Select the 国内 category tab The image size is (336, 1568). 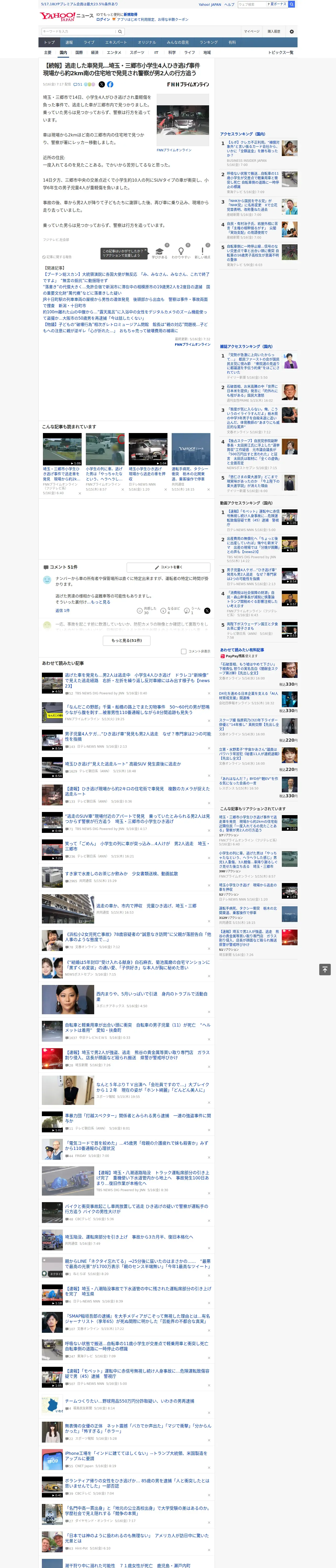[63, 53]
